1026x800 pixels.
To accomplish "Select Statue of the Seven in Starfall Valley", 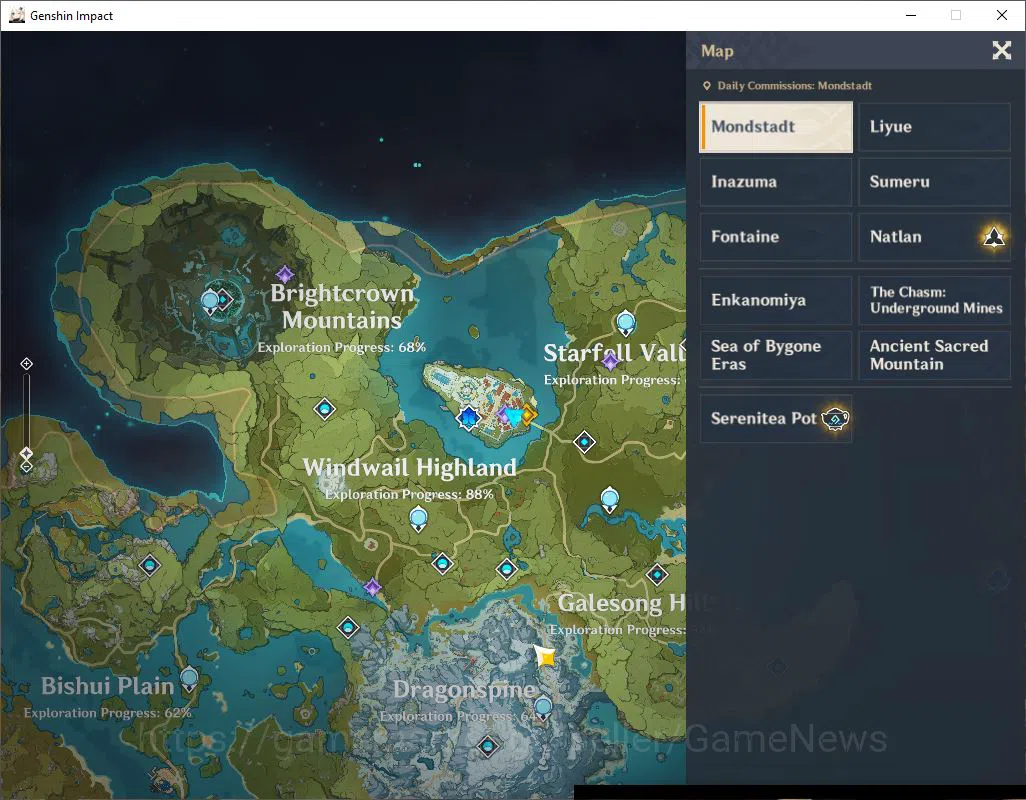I will click(x=626, y=324).
